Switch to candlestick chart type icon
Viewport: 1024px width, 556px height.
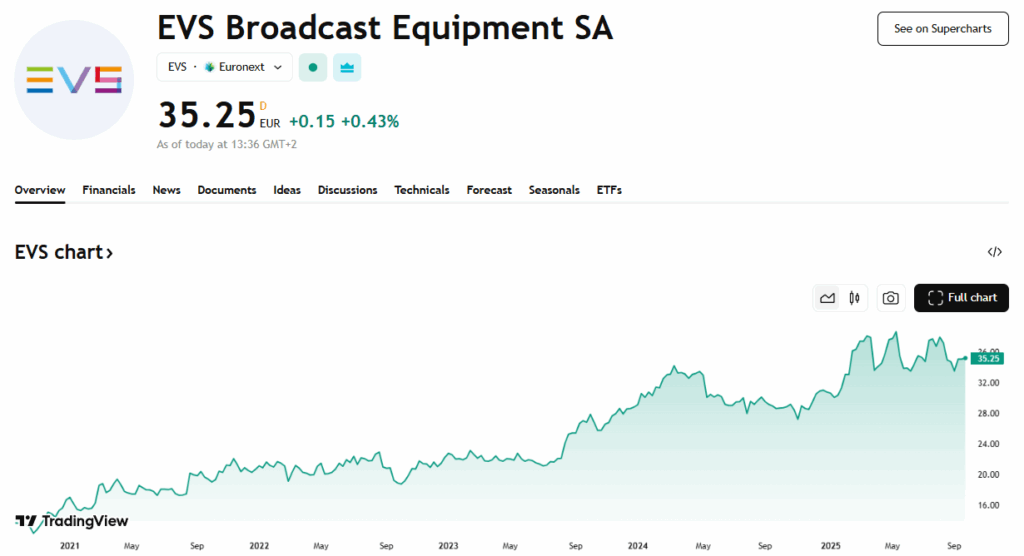[x=854, y=298]
